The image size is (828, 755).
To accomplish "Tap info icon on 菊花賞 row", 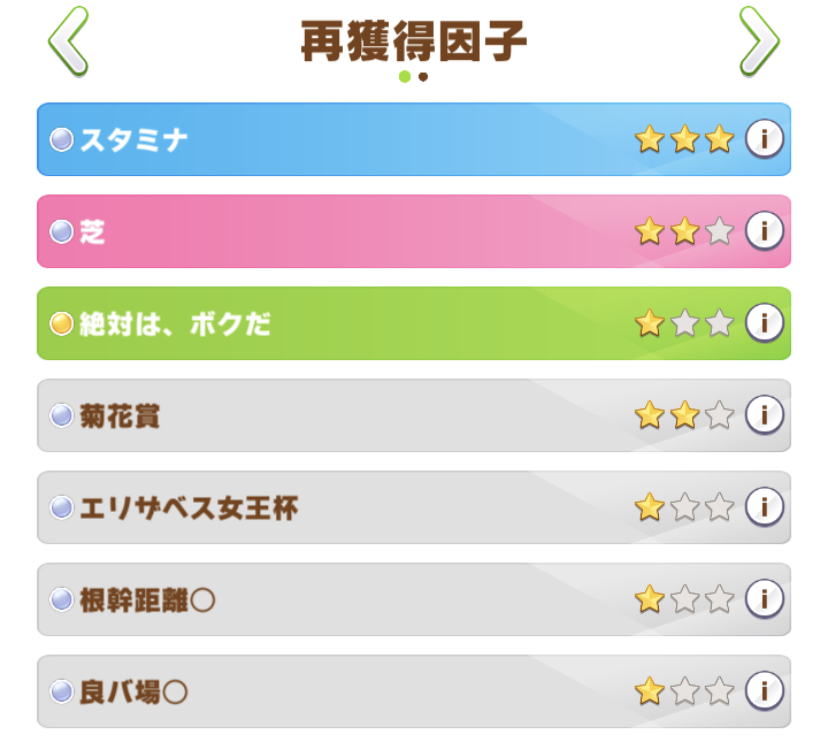I will tap(764, 415).
